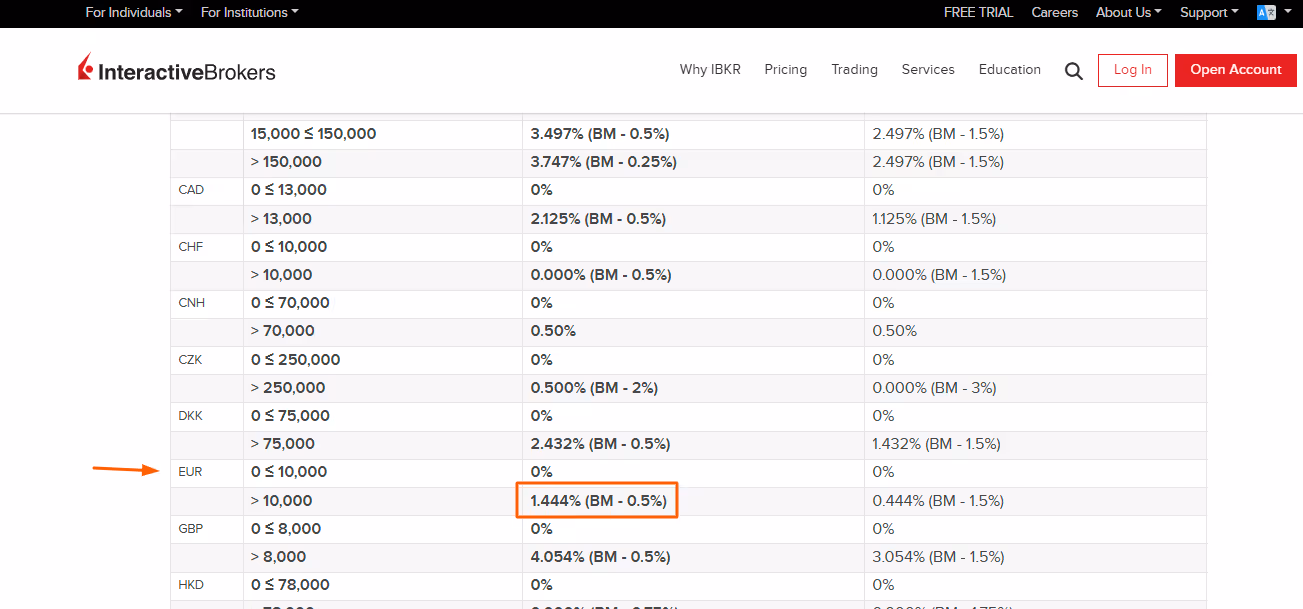
Task: Click the CZK currency label
Action: tap(190, 360)
